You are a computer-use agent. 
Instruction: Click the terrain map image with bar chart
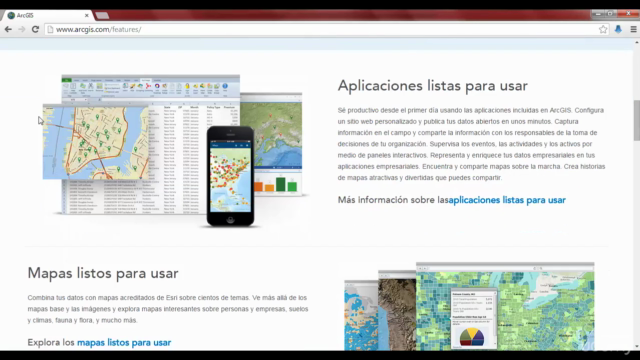point(278,144)
